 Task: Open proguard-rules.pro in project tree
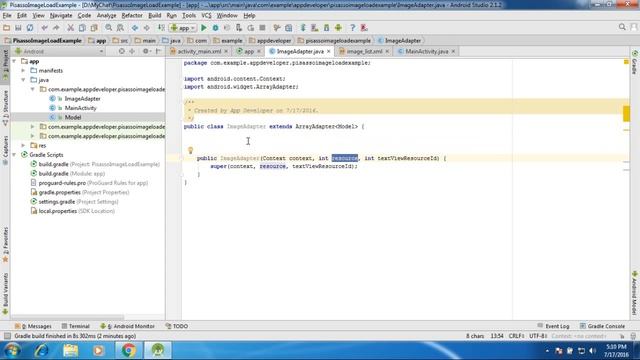62,183
